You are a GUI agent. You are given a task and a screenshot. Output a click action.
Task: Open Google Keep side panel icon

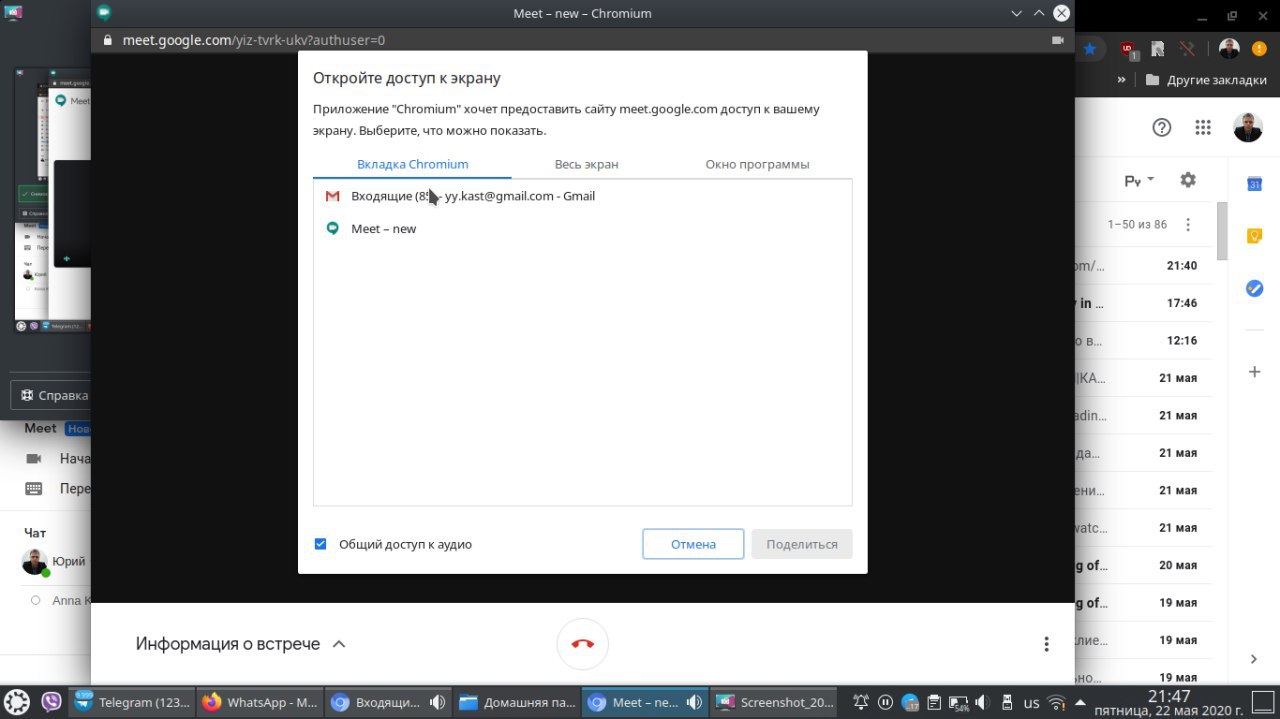pos(1254,236)
